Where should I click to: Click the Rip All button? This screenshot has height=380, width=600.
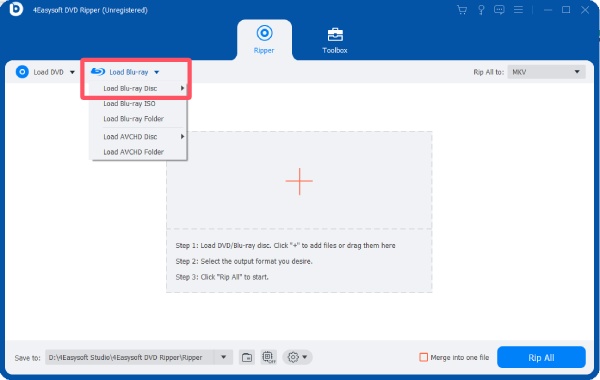[541, 357]
